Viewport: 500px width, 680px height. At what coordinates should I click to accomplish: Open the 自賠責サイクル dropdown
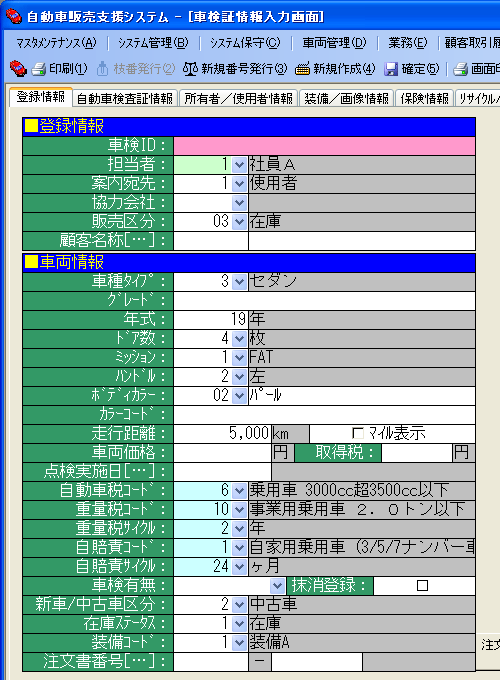239,566
